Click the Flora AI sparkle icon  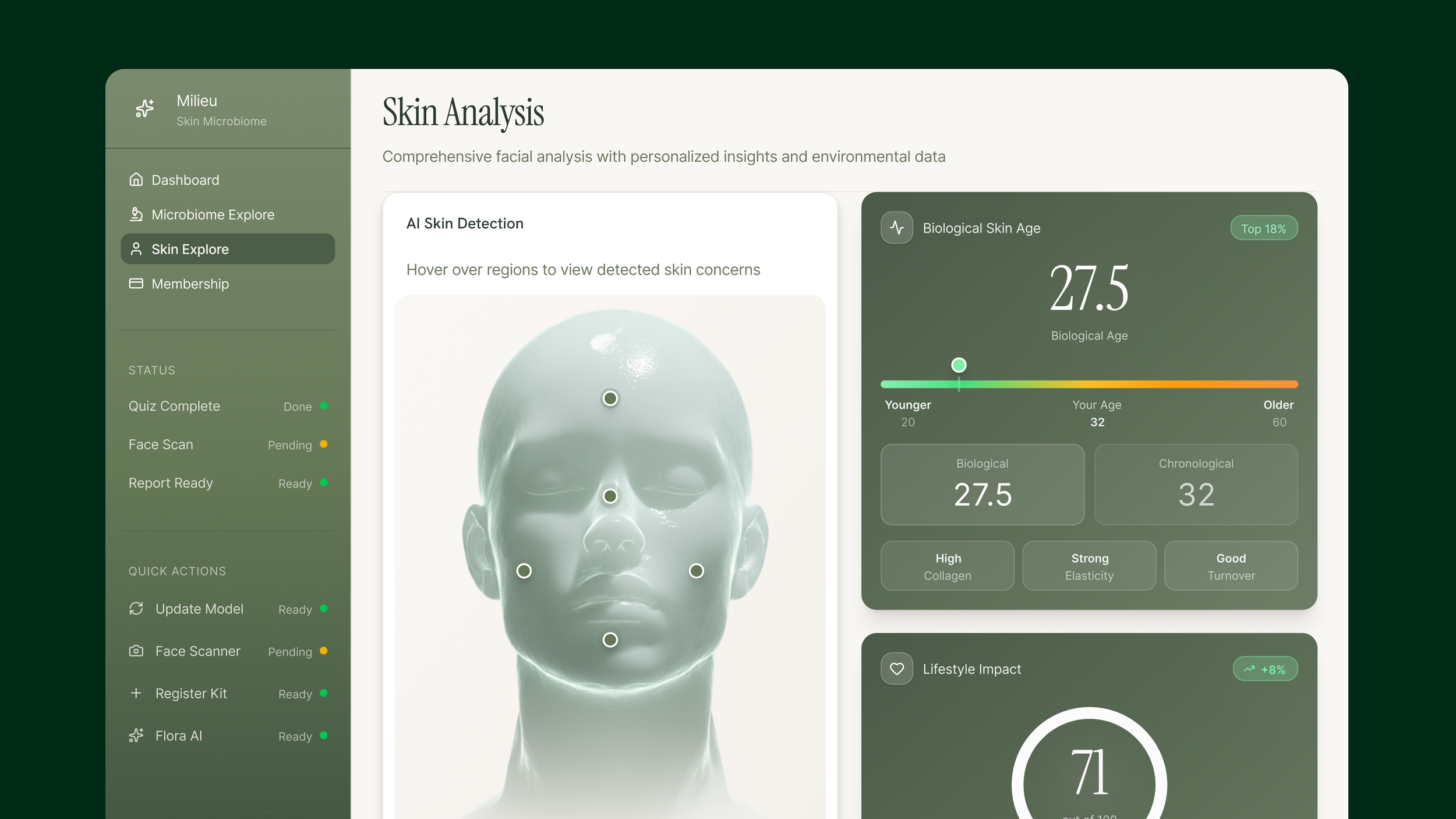[x=136, y=736]
